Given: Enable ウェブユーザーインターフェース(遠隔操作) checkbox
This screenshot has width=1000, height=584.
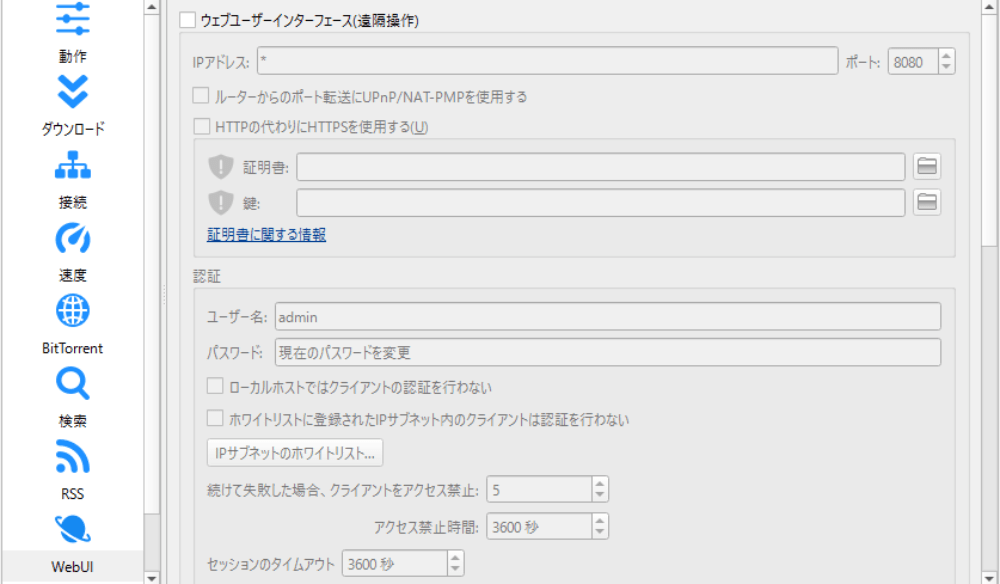Looking at the screenshot, I should 187,20.
